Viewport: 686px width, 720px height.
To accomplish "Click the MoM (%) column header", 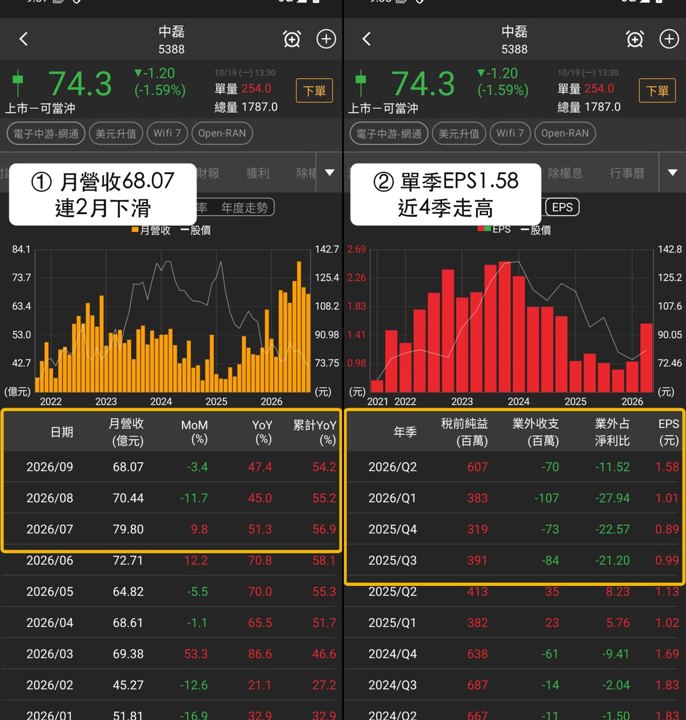I will point(194,432).
